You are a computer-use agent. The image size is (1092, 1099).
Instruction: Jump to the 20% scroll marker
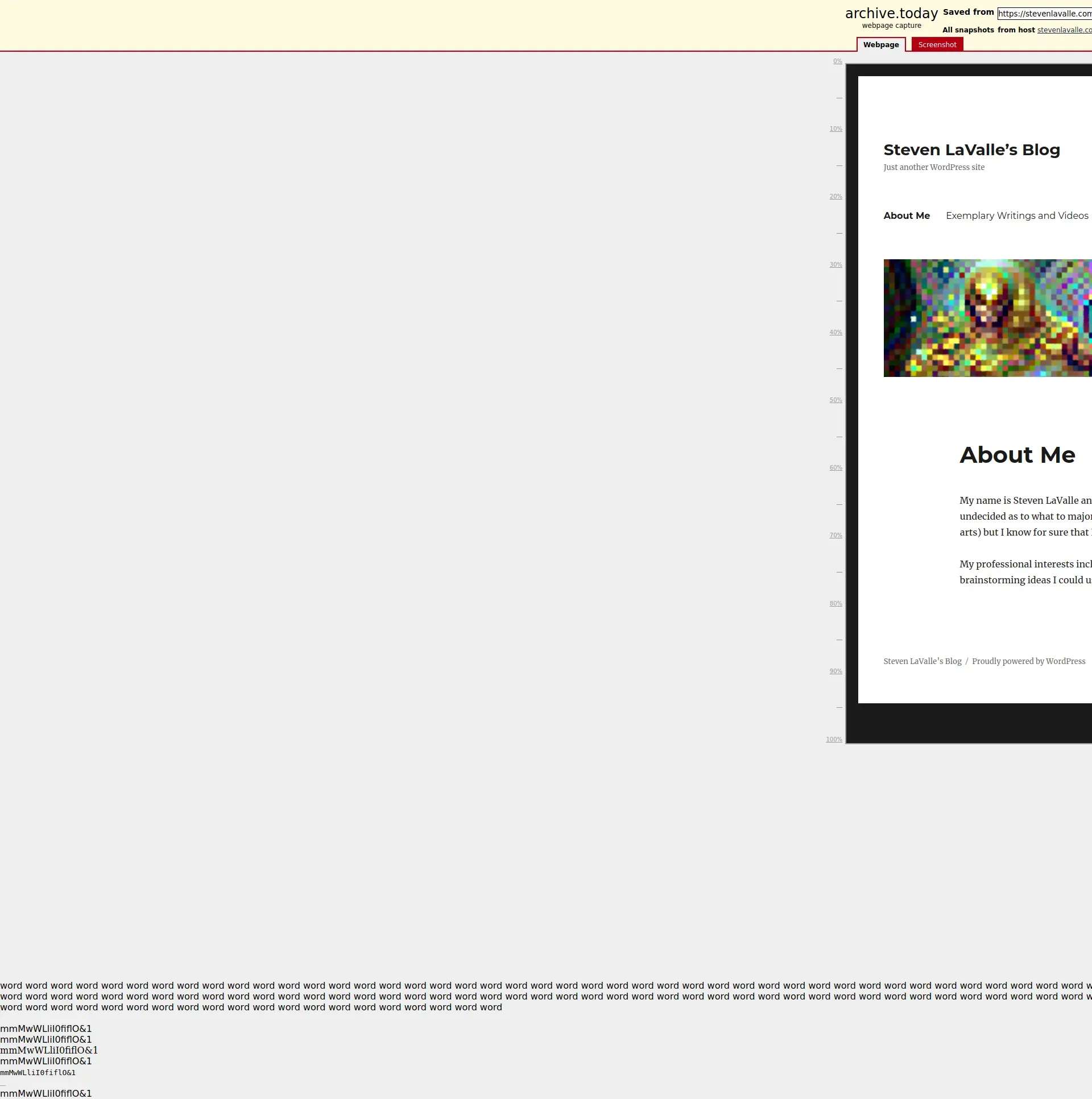[835, 197]
